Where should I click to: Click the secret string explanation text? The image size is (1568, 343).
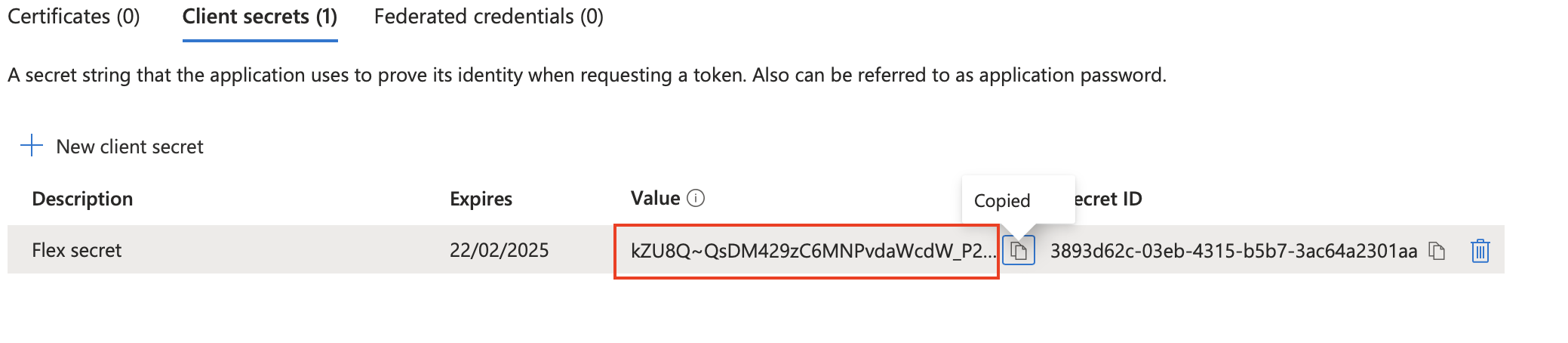(x=586, y=75)
